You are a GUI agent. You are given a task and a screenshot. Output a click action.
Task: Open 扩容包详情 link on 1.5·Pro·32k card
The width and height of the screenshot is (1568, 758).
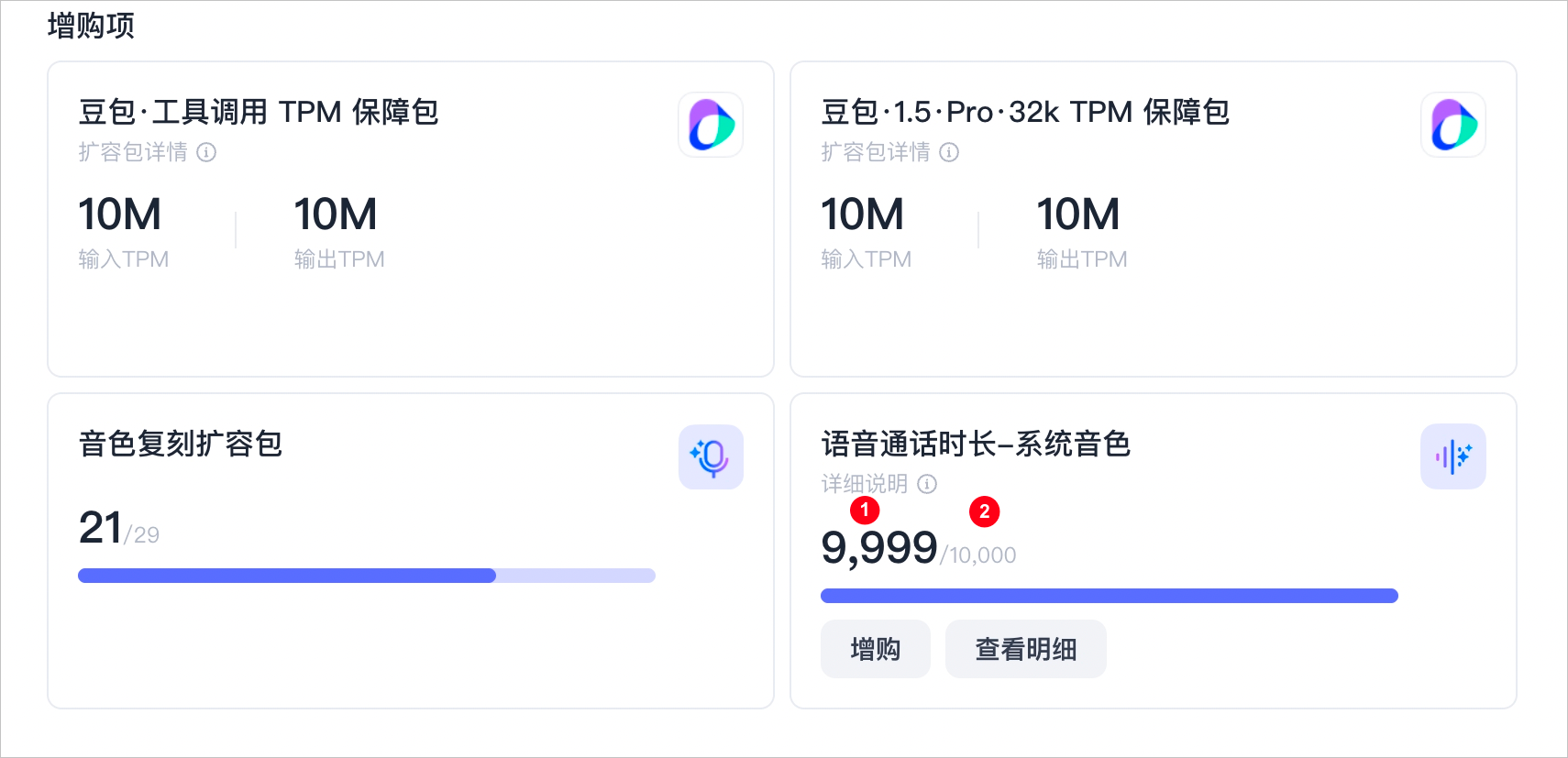pos(876,152)
